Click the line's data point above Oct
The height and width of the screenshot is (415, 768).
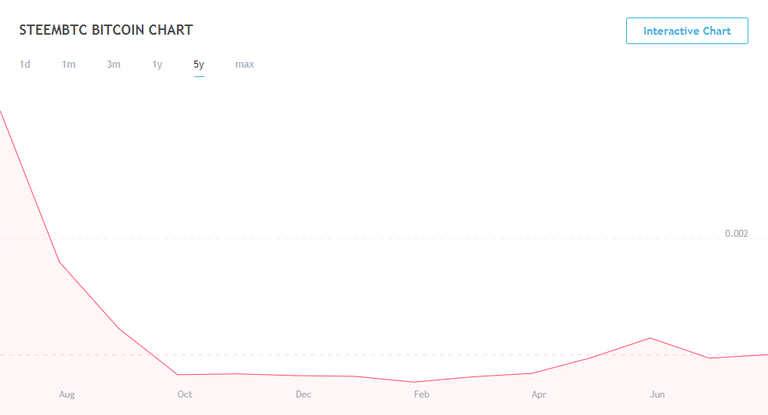(x=178, y=375)
